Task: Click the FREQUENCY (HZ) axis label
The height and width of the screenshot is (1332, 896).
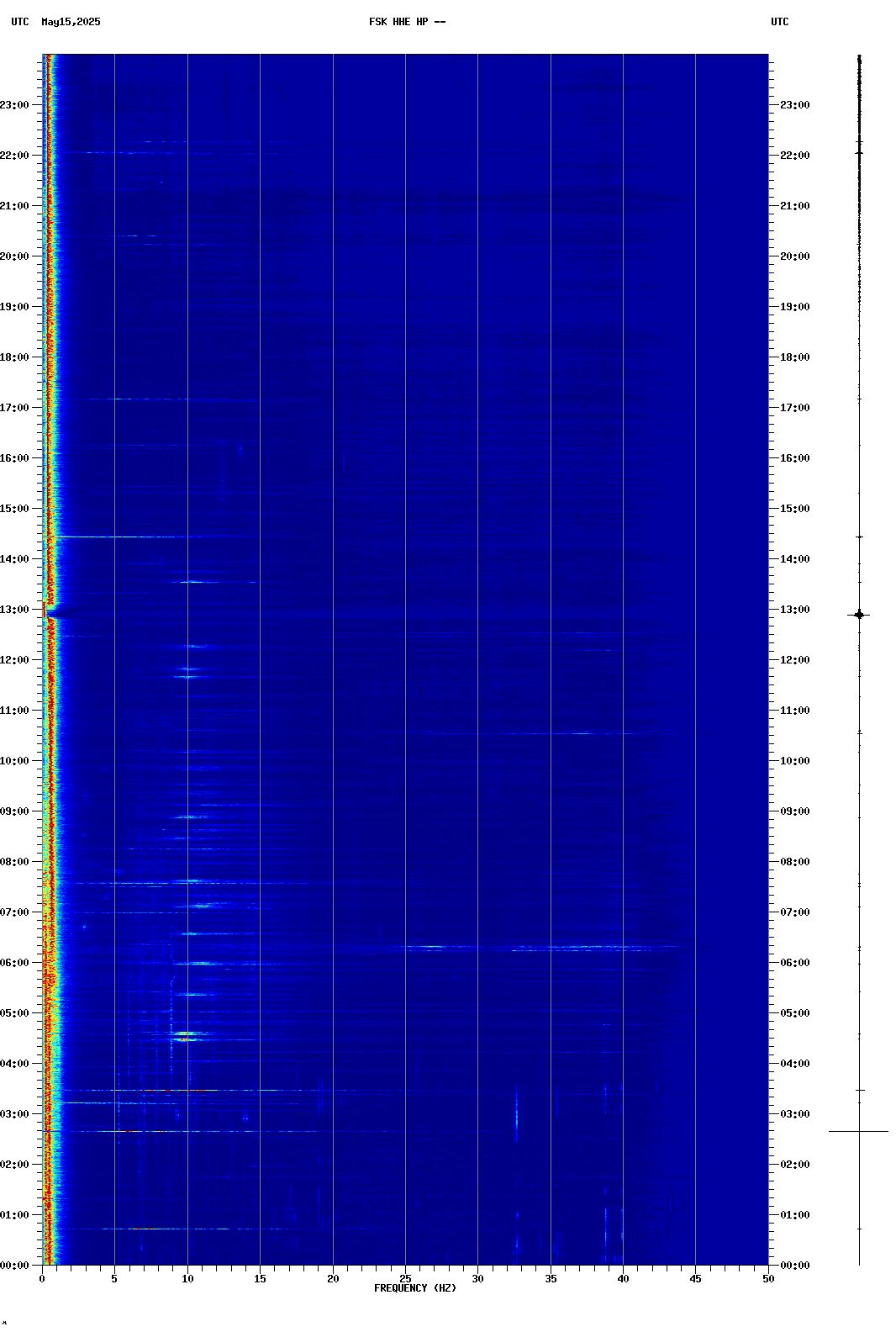Action: pyautogui.click(x=415, y=1288)
